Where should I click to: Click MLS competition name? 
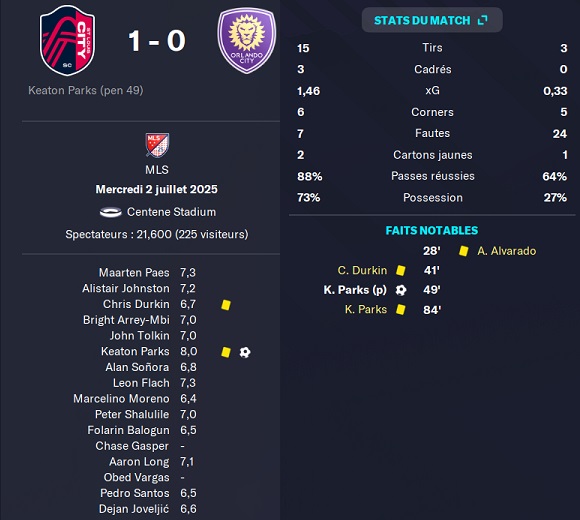click(x=157, y=170)
